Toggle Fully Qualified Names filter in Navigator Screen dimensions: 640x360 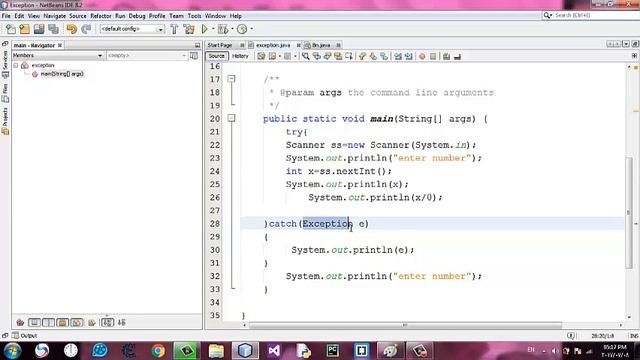click(92, 322)
